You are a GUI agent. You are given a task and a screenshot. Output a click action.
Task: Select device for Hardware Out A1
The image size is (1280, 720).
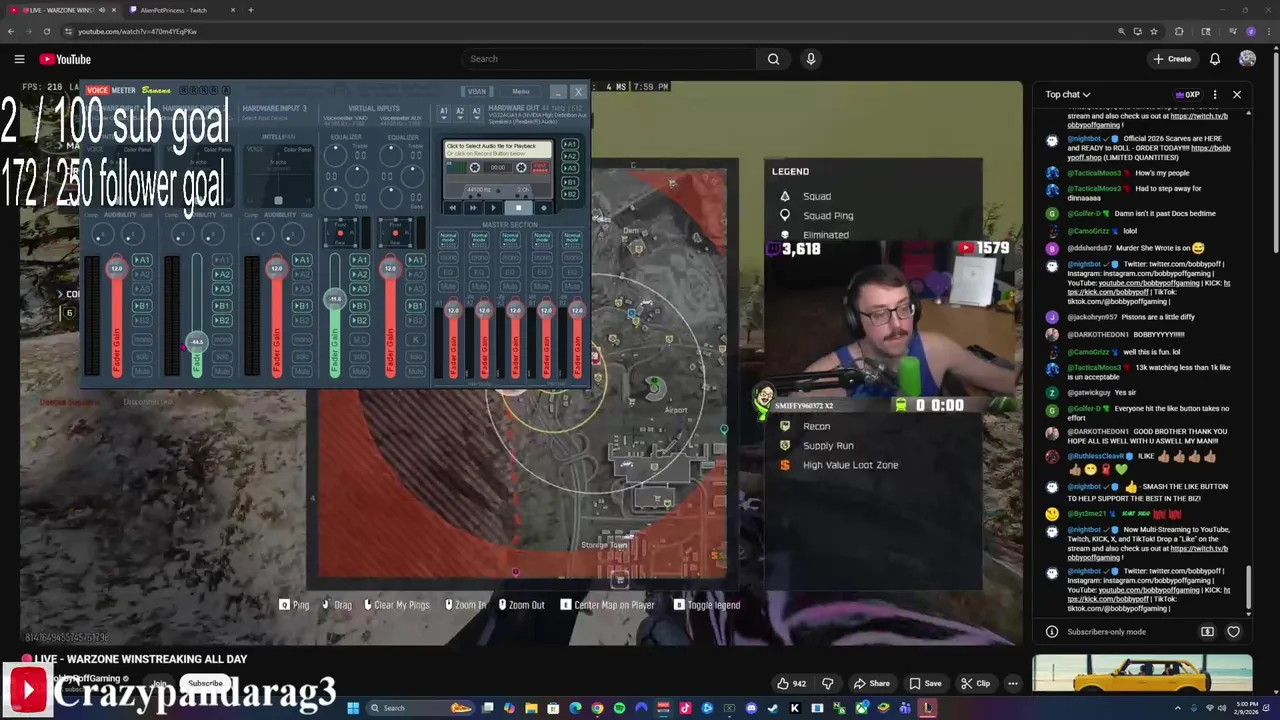pyautogui.click(x=444, y=113)
